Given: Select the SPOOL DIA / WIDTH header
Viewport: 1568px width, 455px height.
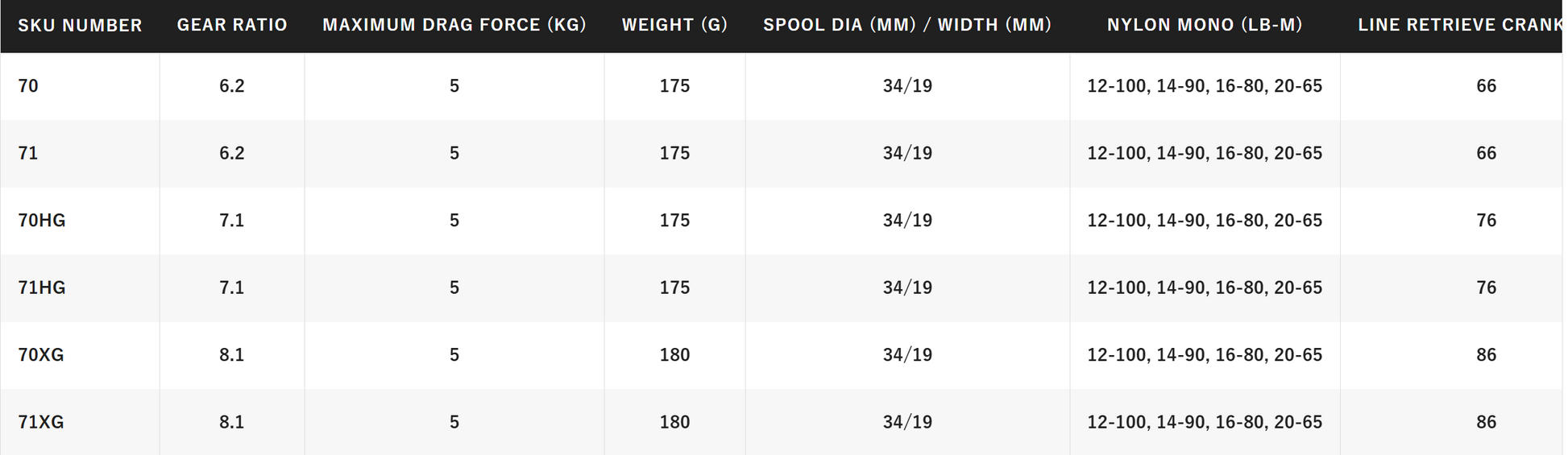Looking at the screenshot, I should (907, 26).
